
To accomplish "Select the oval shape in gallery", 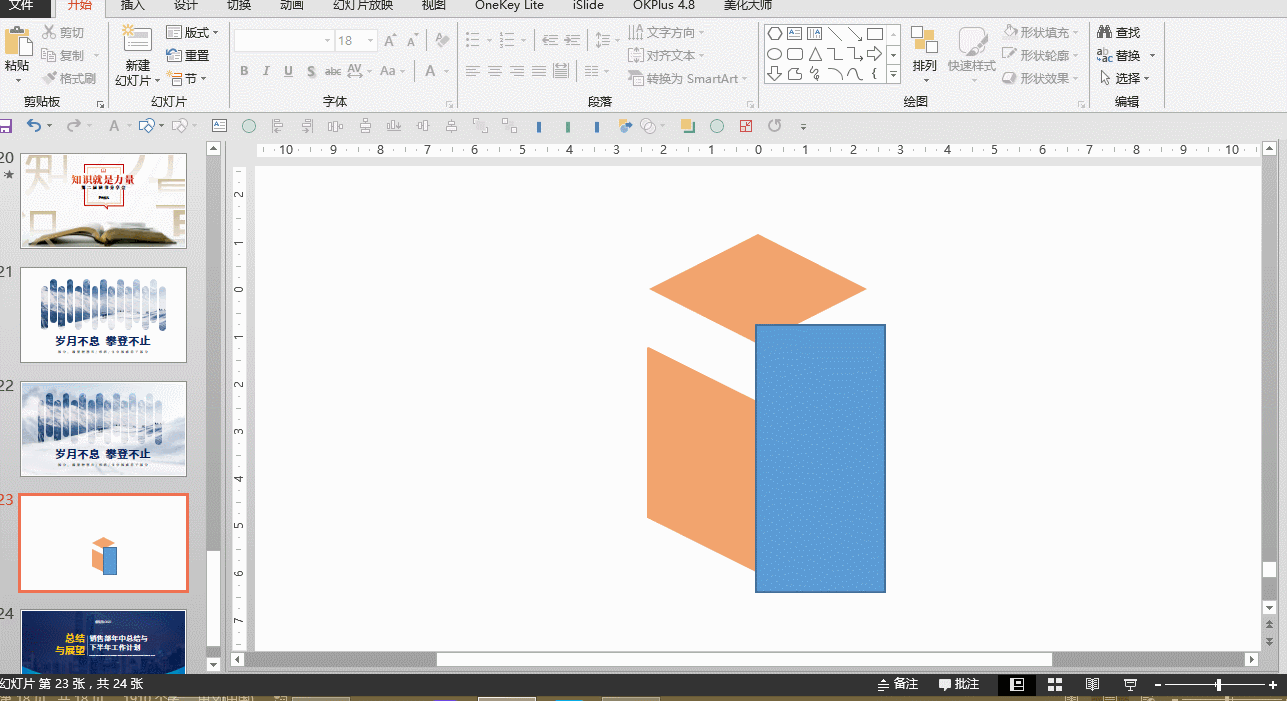I will [x=774, y=54].
